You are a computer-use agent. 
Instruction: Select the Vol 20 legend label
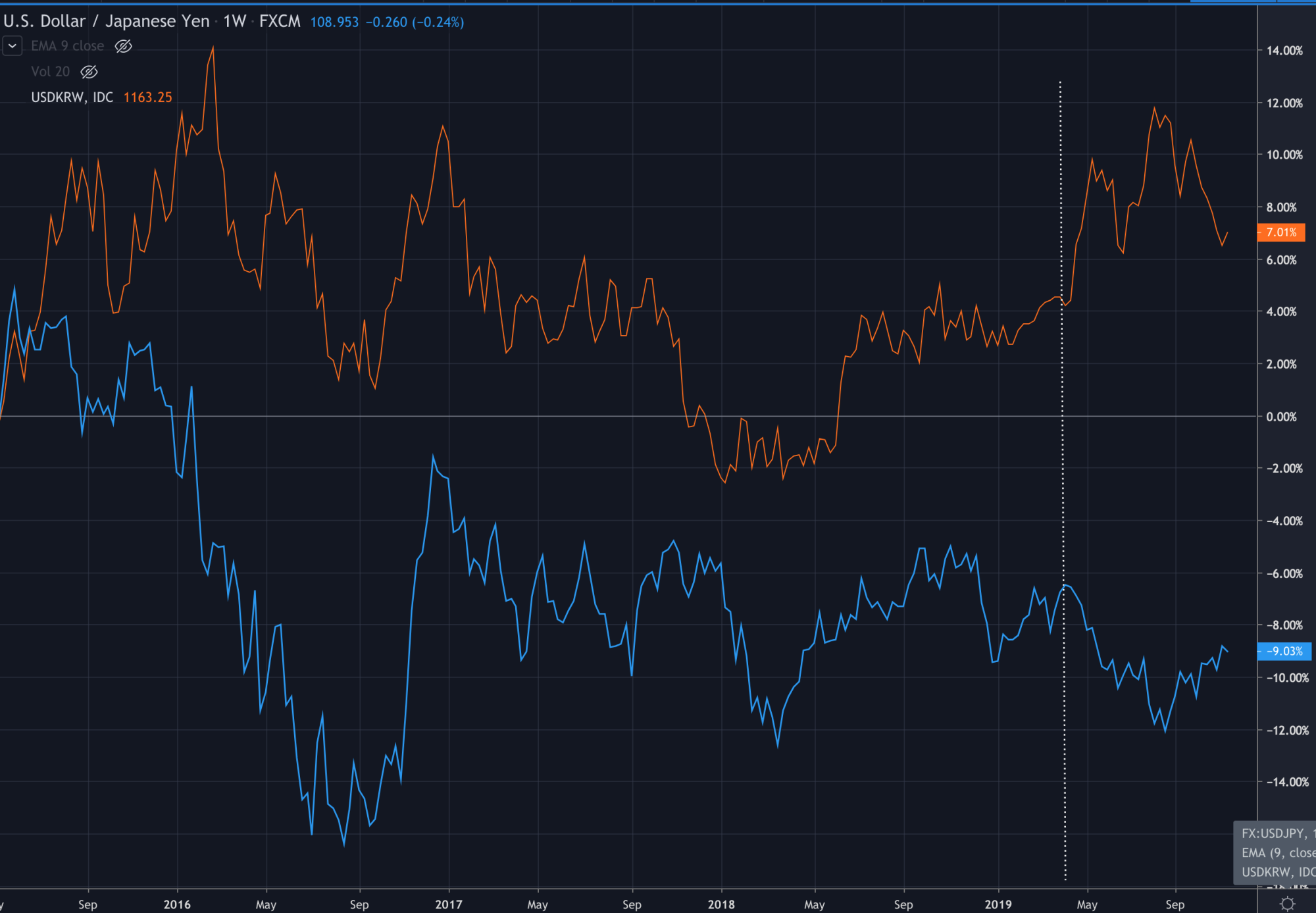51,72
